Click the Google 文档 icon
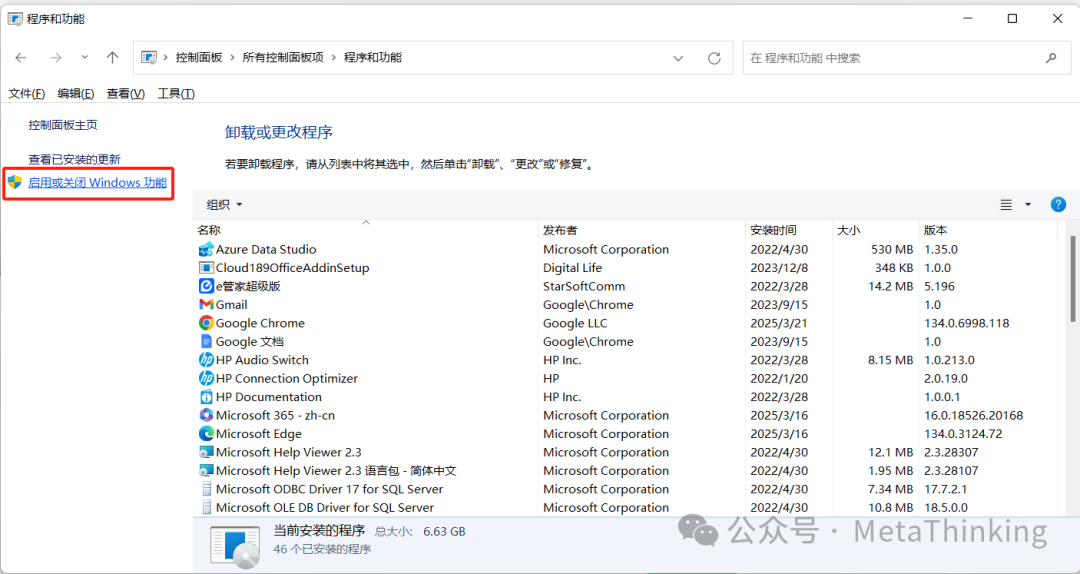Image resolution: width=1080 pixels, height=574 pixels. (x=206, y=342)
